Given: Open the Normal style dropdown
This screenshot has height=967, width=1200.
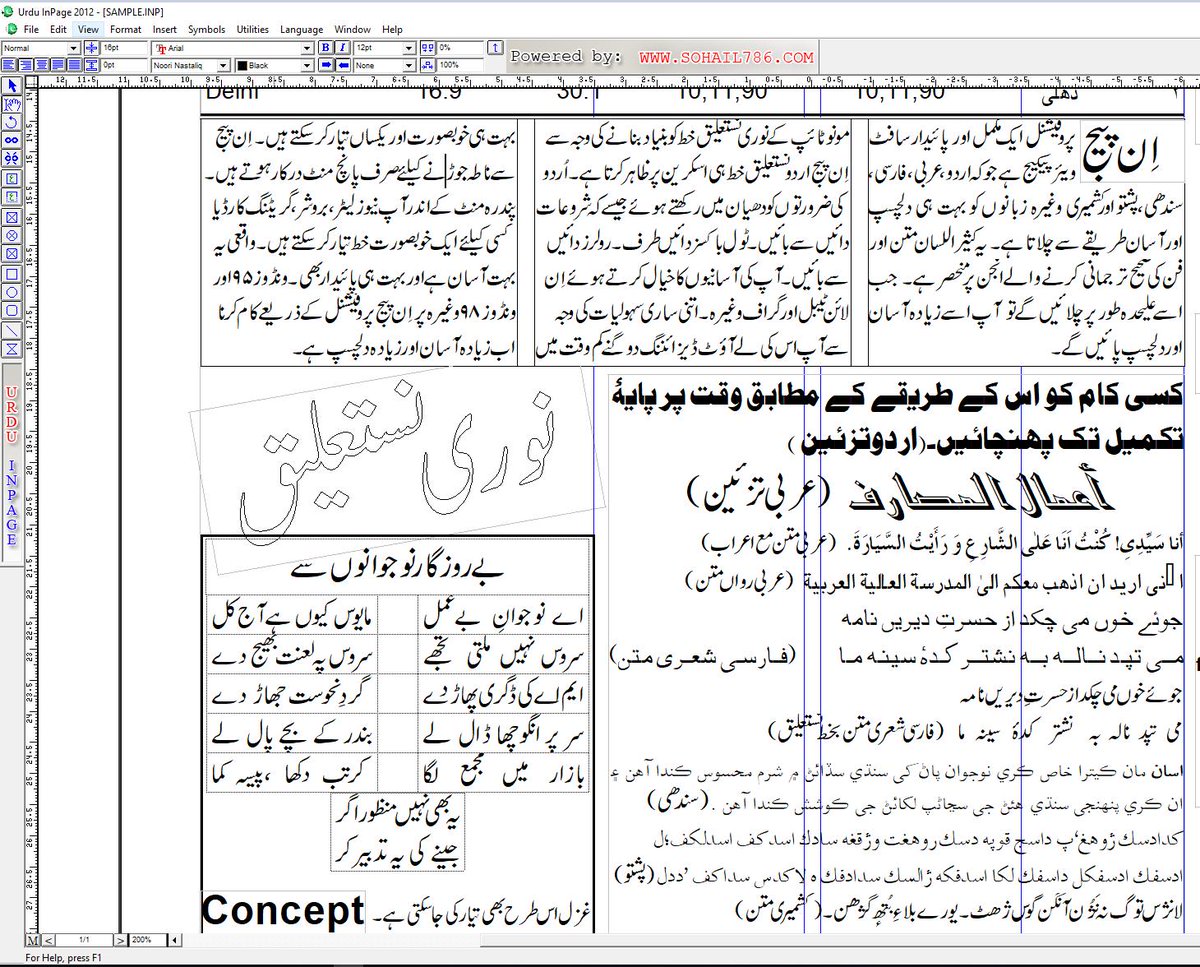Looking at the screenshot, I should click(74, 47).
